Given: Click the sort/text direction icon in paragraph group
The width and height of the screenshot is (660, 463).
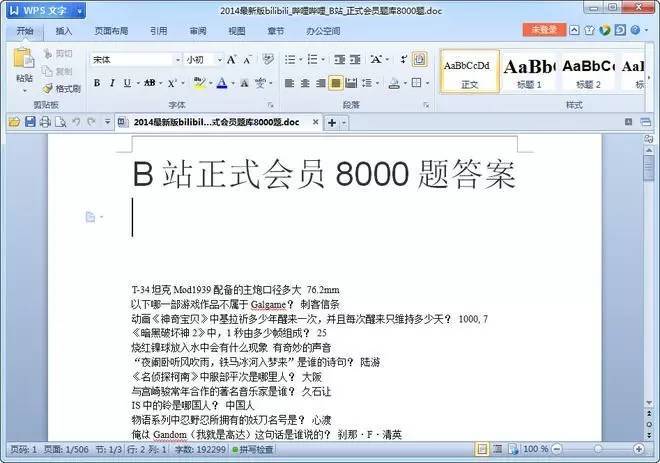Looking at the screenshot, I should (x=403, y=59).
